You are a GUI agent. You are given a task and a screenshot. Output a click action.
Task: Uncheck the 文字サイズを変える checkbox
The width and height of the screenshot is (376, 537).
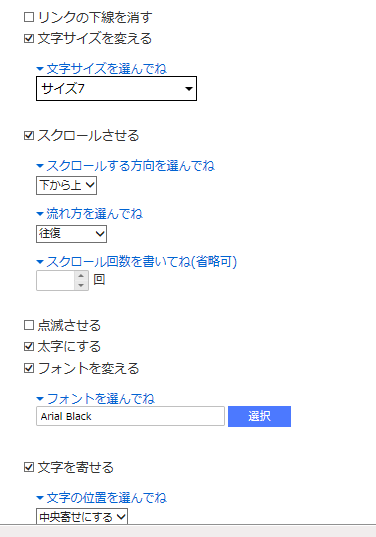click(29, 38)
